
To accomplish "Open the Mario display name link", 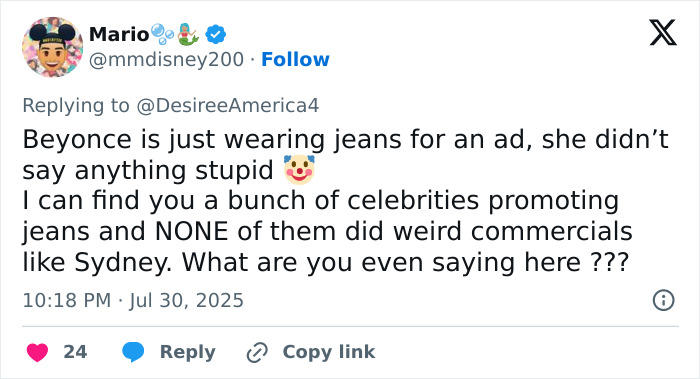I will point(119,34).
